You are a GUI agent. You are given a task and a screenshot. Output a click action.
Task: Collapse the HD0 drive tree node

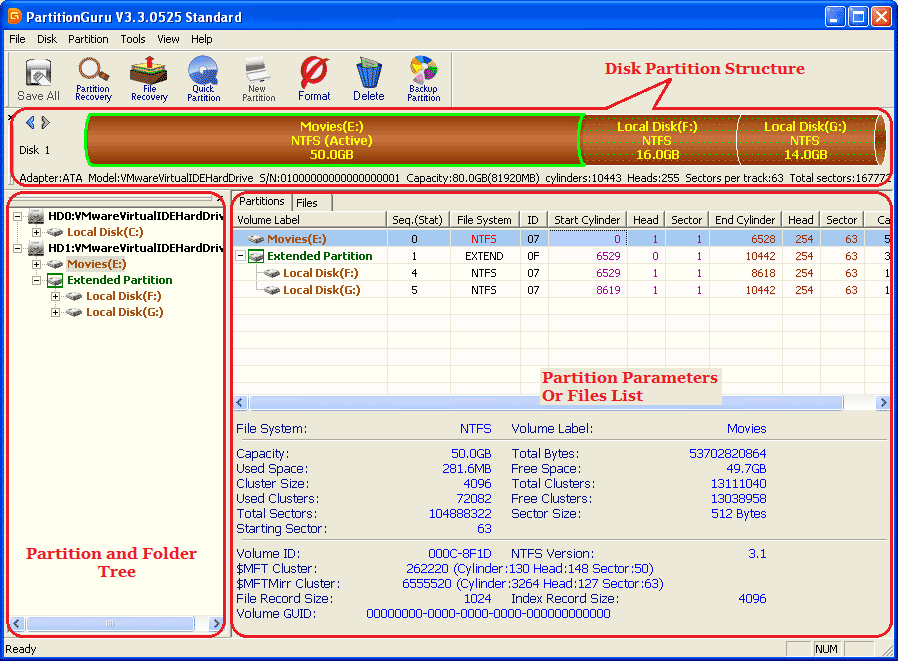click(18, 216)
